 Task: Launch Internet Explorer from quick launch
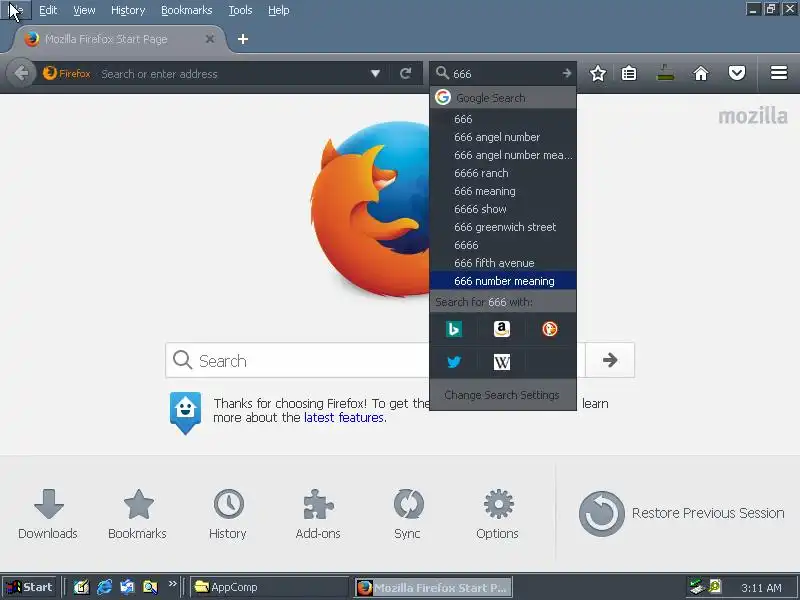point(105,587)
